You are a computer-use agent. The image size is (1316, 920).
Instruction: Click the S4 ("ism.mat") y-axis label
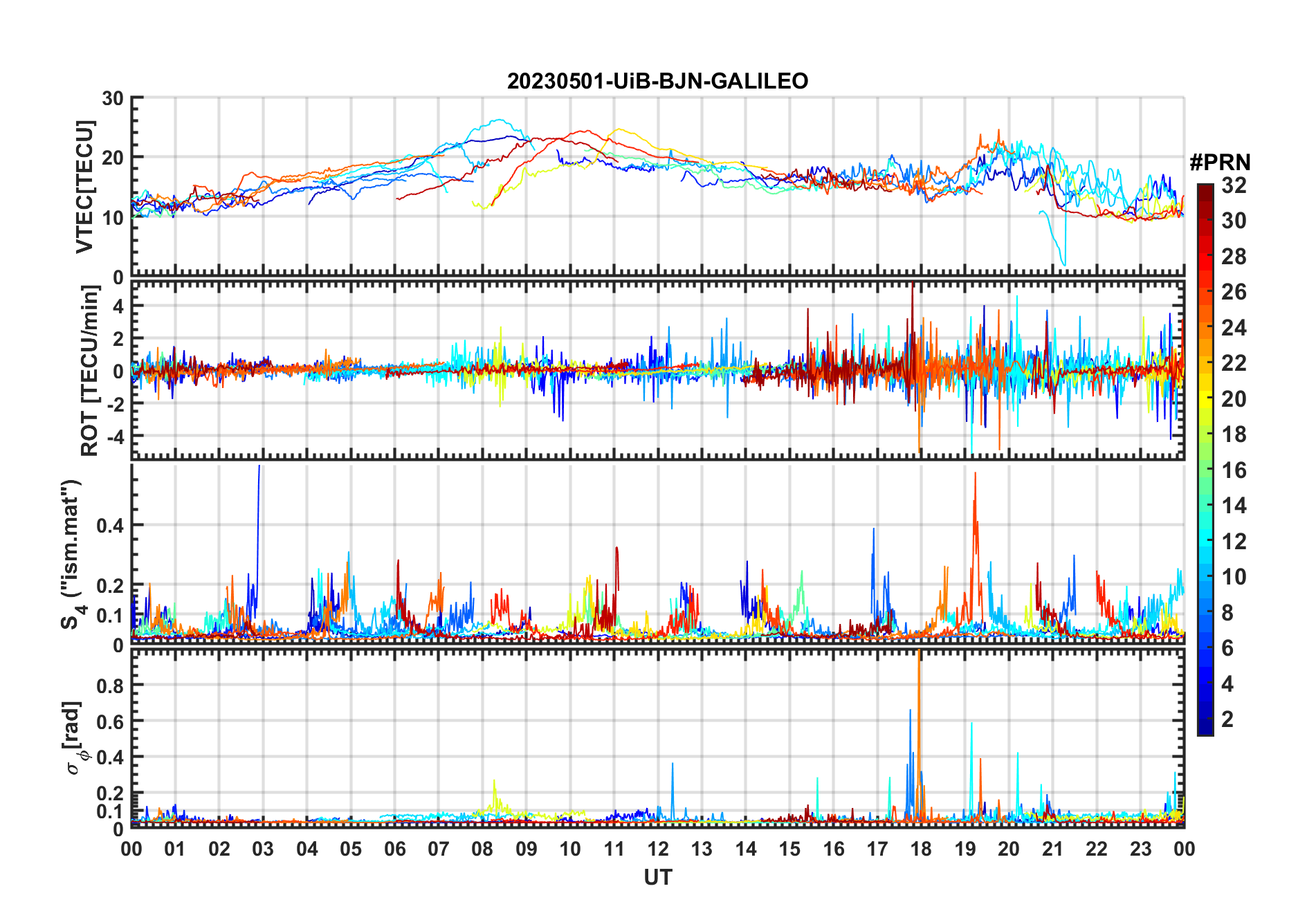(x=72, y=554)
